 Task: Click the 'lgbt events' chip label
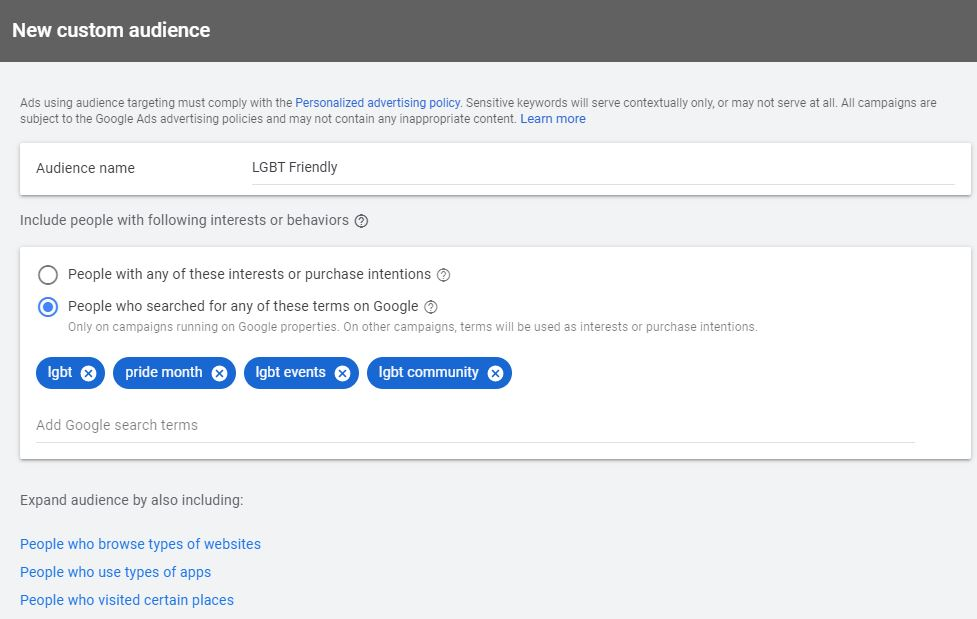(290, 372)
